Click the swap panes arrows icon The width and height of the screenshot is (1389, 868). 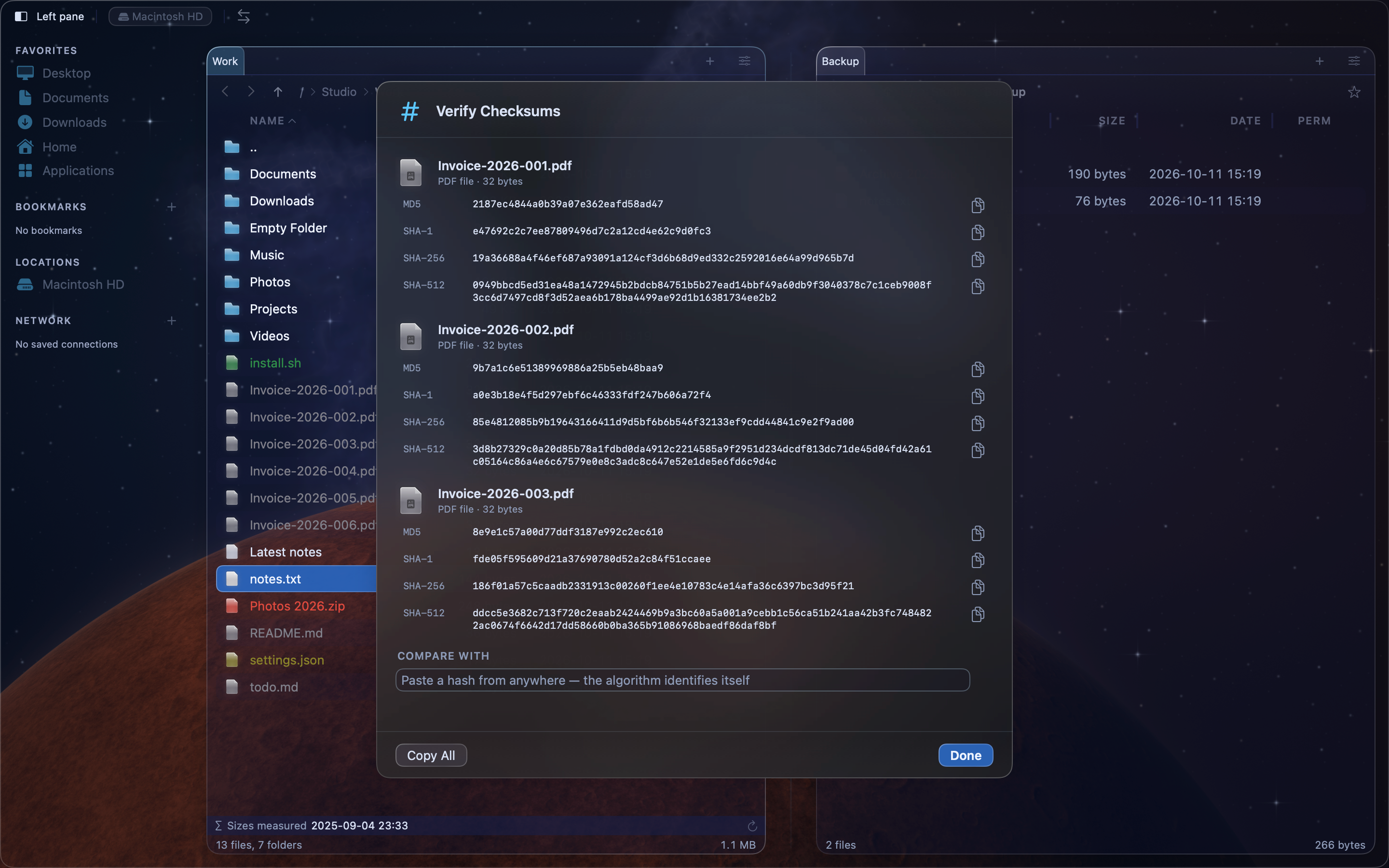[244, 17]
